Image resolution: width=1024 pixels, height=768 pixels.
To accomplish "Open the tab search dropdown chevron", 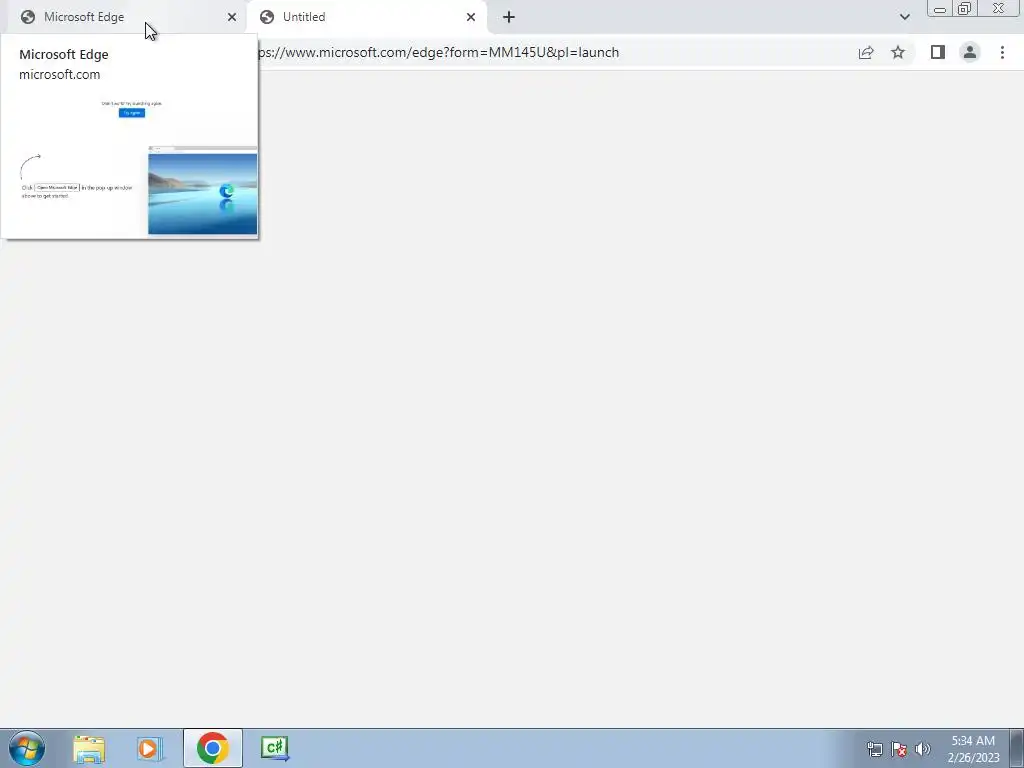I will [x=904, y=17].
